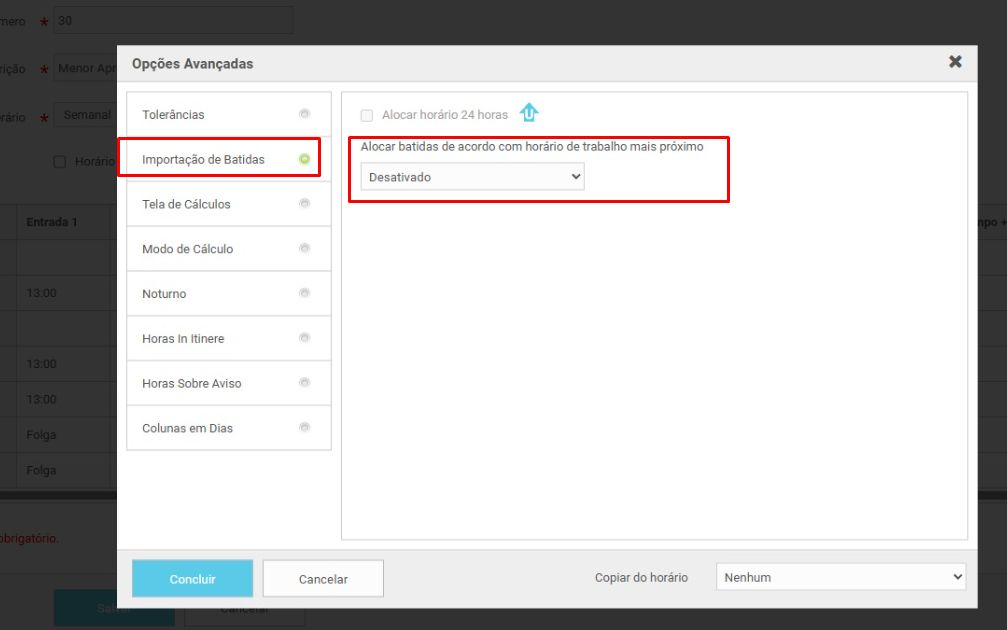Click the Cancelar button in dialog
Viewport: 1007px width, 630px height.
[x=323, y=579]
